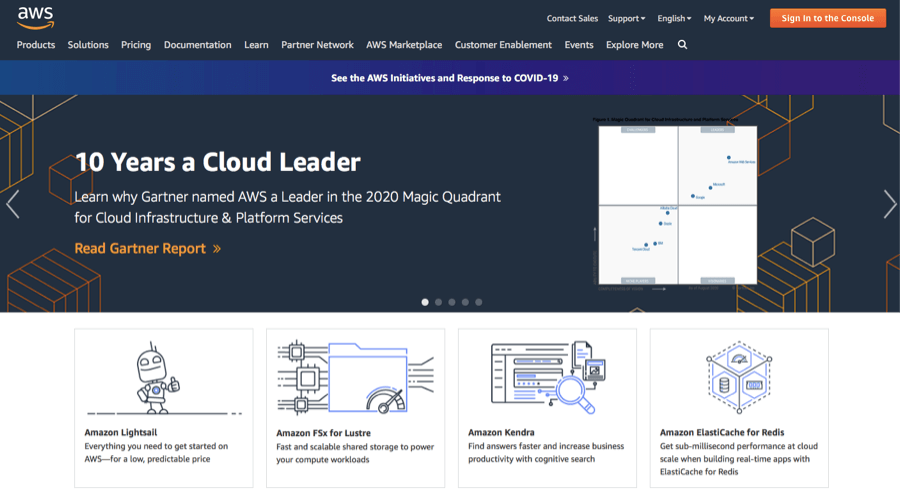Go to previous carousel slide arrow
The height and width of the screenshot is (498, 900).
(x=13, y=204)
